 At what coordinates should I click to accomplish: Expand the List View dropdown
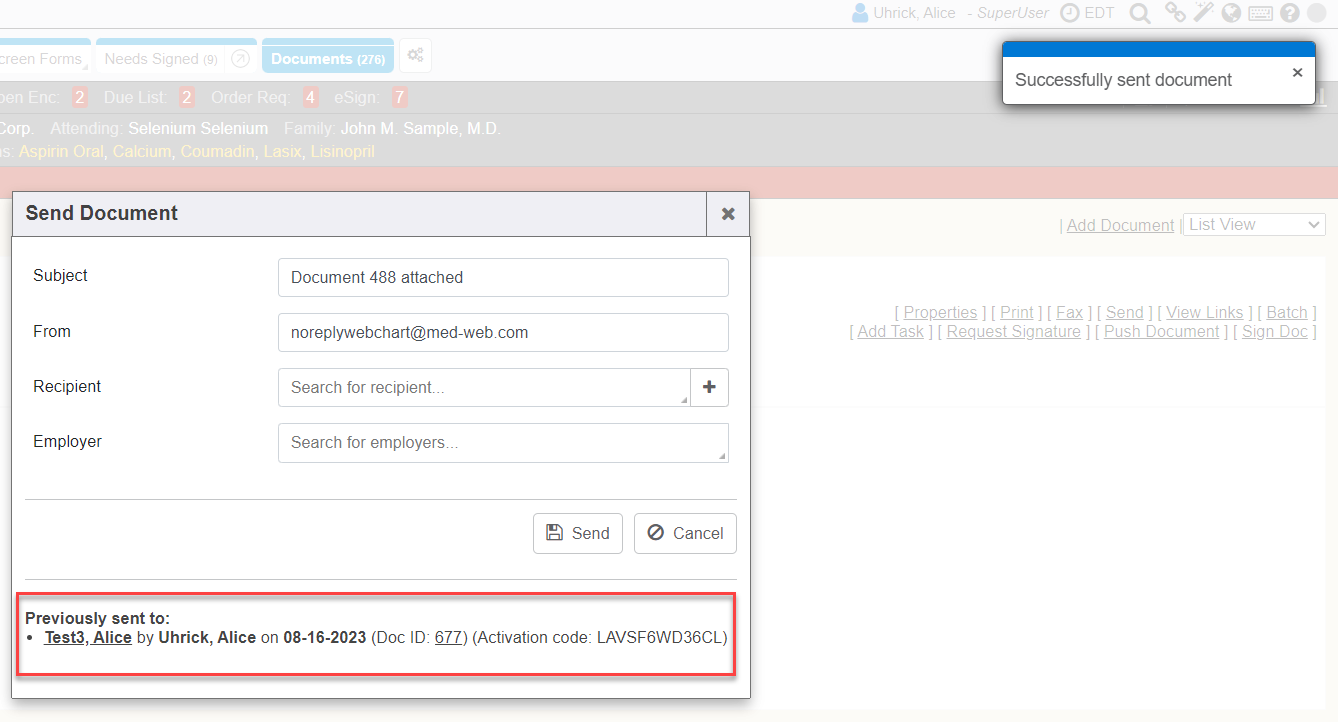(x=1254, y=225)
